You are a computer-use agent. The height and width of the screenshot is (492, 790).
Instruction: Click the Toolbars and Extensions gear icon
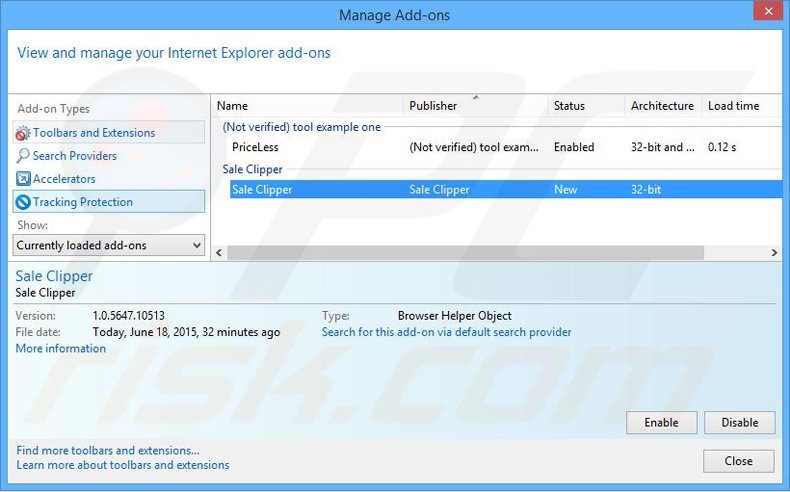tap(23, 133)
